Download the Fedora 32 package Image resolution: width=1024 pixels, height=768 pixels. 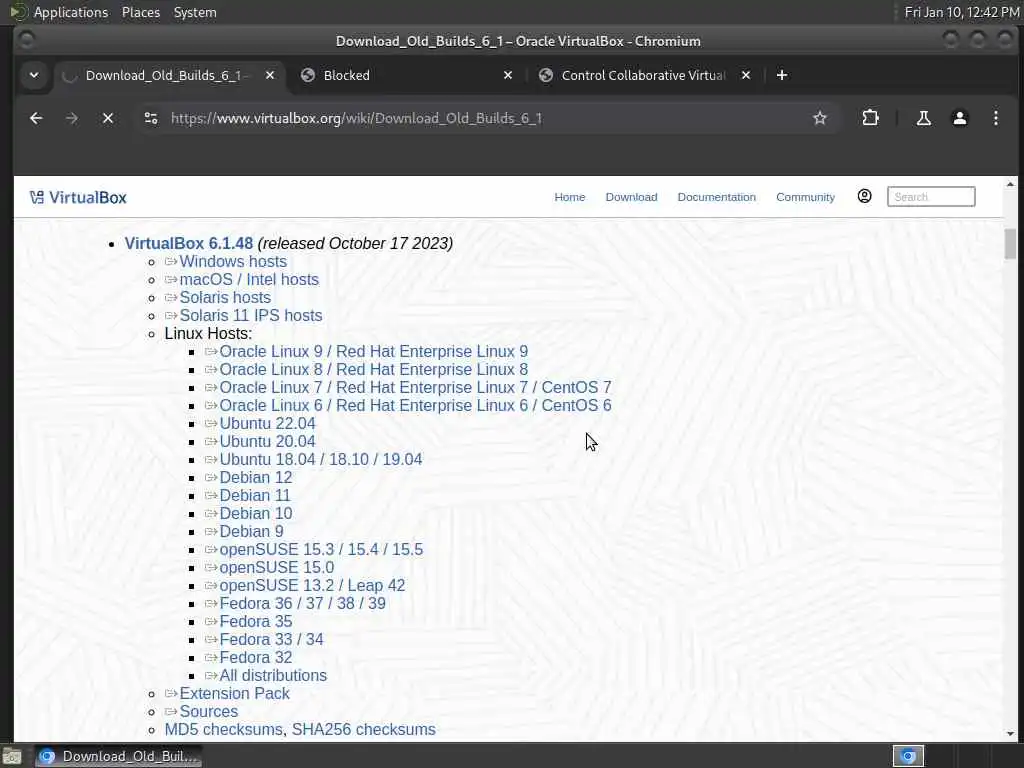255,658
